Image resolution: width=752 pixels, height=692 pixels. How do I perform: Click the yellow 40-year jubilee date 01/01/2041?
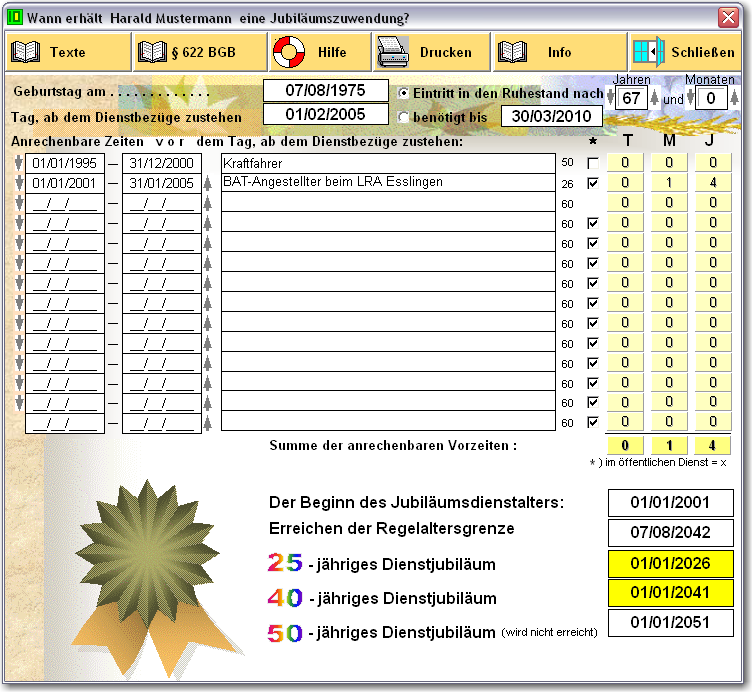click(670, 593)
